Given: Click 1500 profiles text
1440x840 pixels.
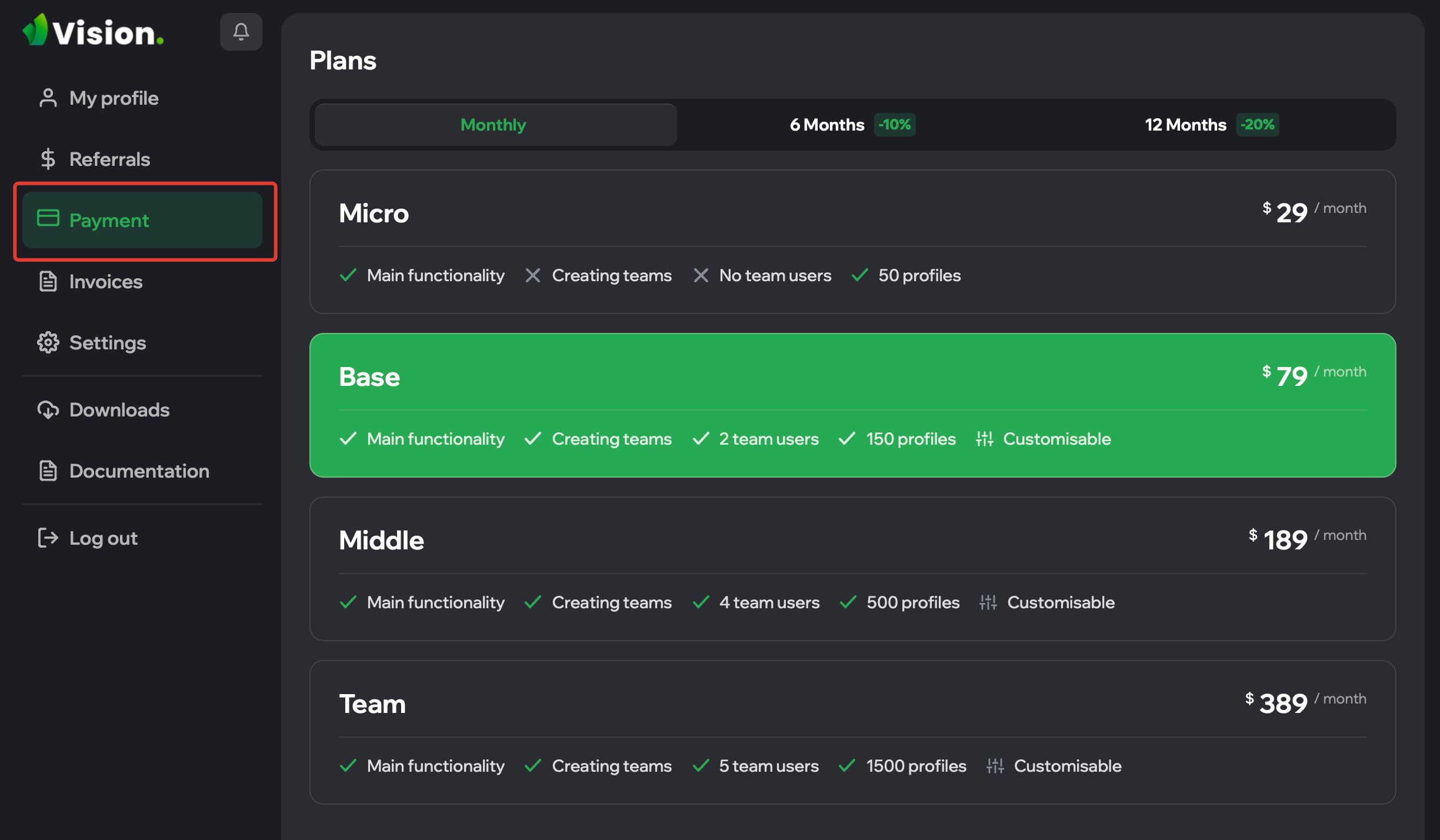Looking at the screenshot, I should (916, 766).
